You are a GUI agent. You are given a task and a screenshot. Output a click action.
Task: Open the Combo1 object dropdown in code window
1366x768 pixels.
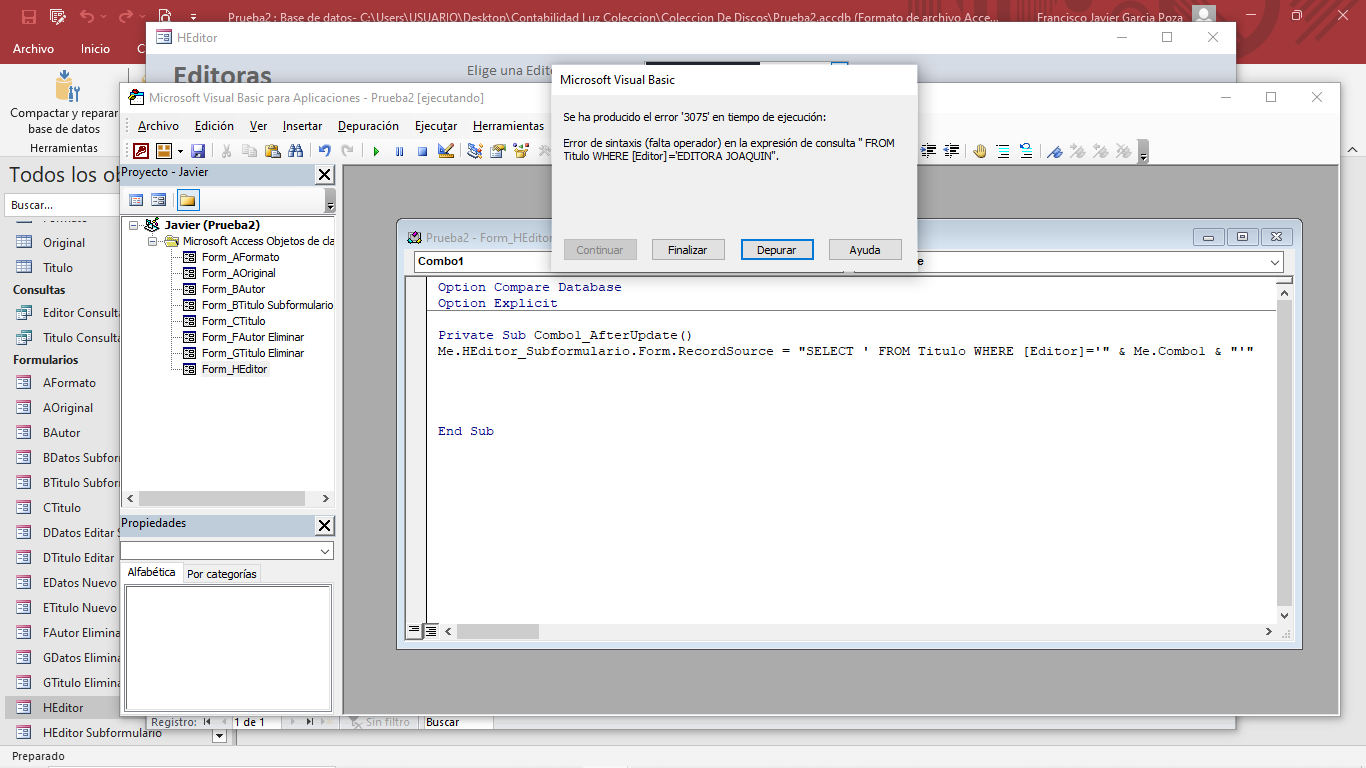click(483, 261)
